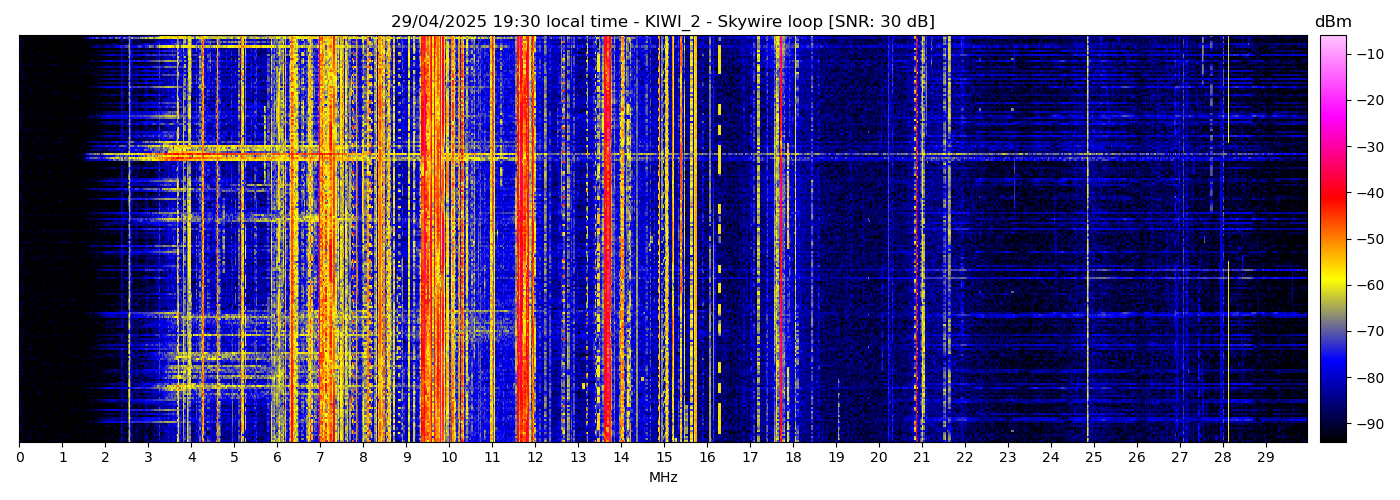Image resolution: width=1400 pixels, height=500 pixels.
Task: Click the −10 tick label on the colorbar
Action: [1369, 54]
